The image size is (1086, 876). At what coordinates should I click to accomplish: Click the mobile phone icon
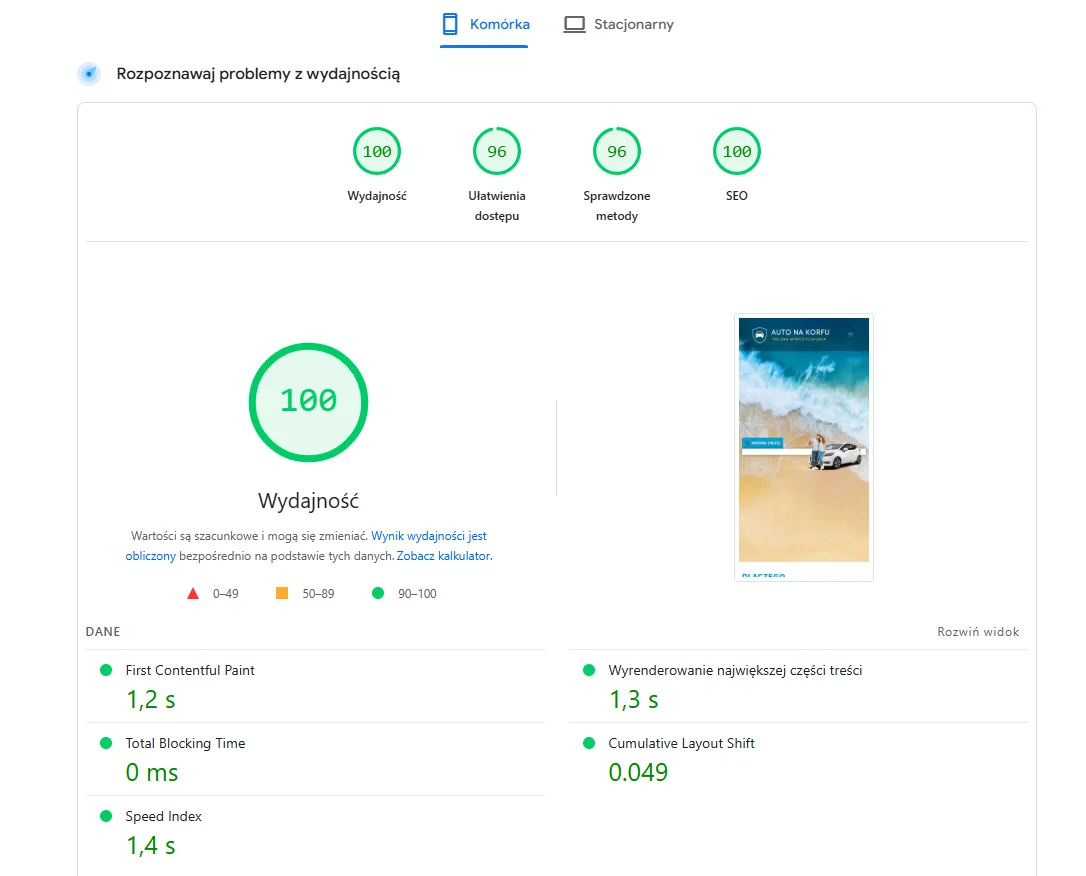coord(450,24)
